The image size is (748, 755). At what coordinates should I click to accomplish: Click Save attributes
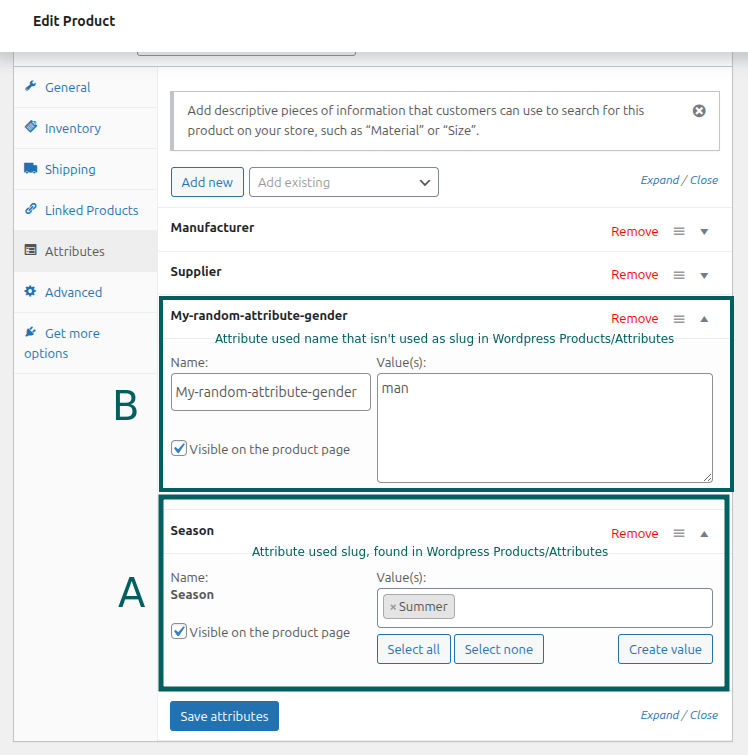(224, 716)
